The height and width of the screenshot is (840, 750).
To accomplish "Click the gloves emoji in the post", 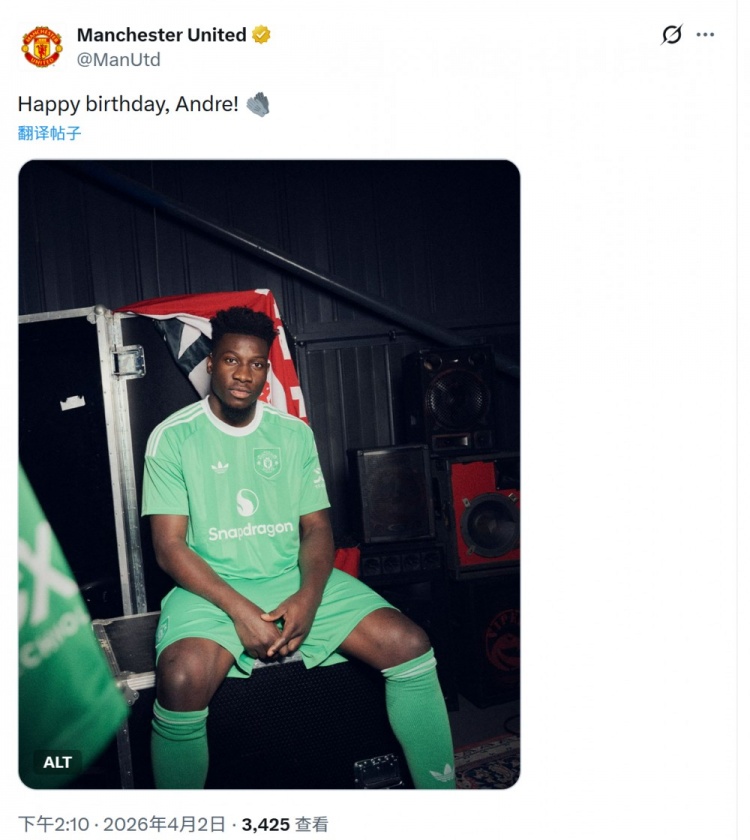I will point(258,104).
